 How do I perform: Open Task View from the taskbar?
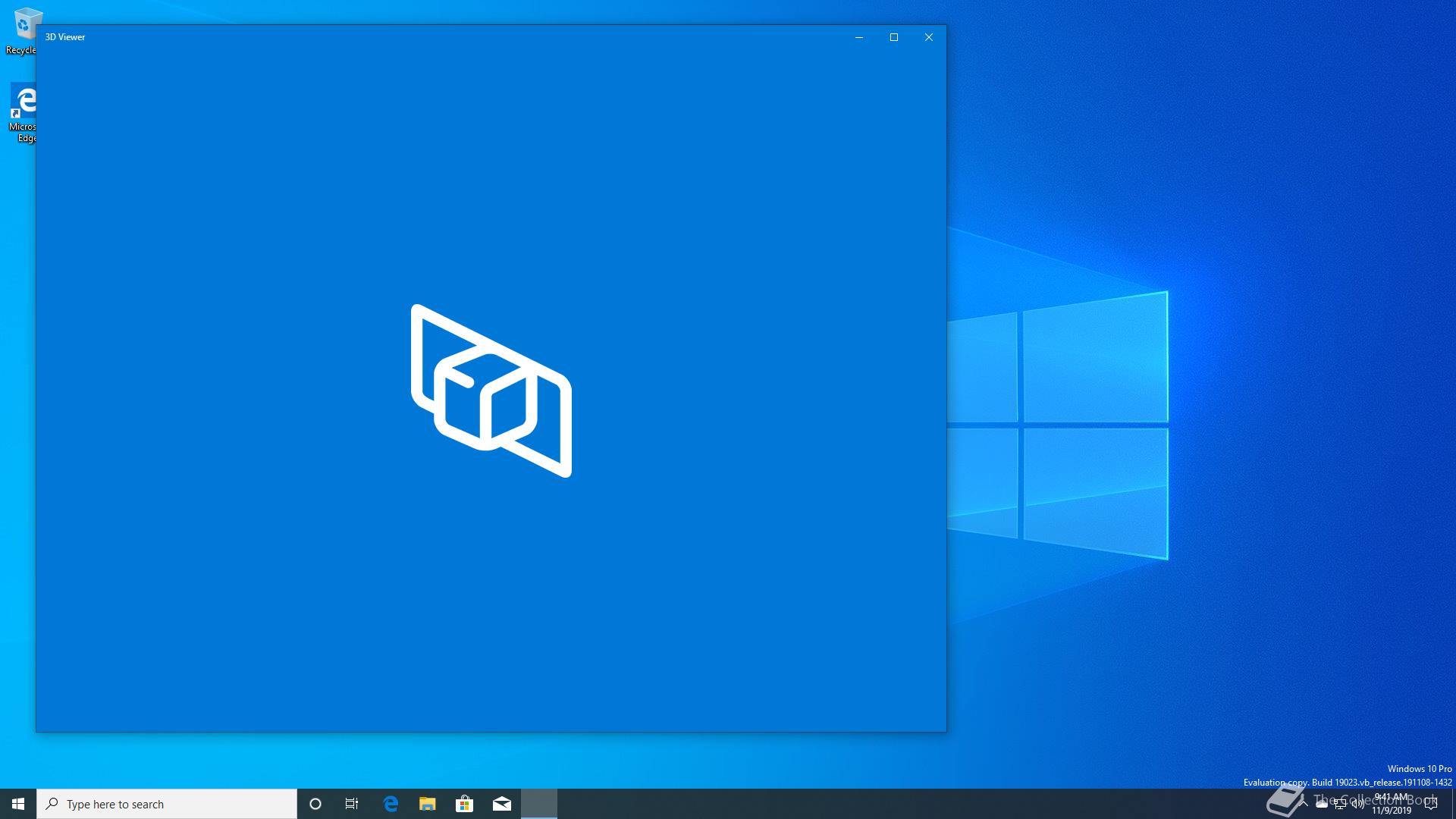[x=352, y=804]
